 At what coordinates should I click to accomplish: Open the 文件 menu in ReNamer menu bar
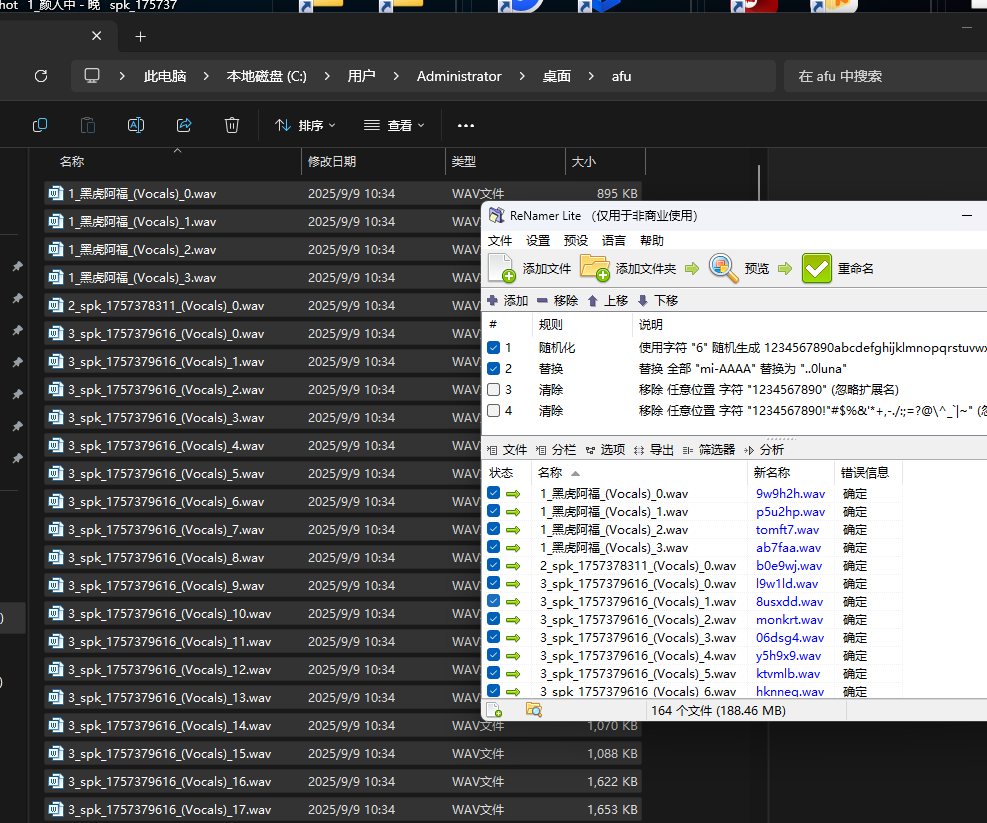coord(500,241)
